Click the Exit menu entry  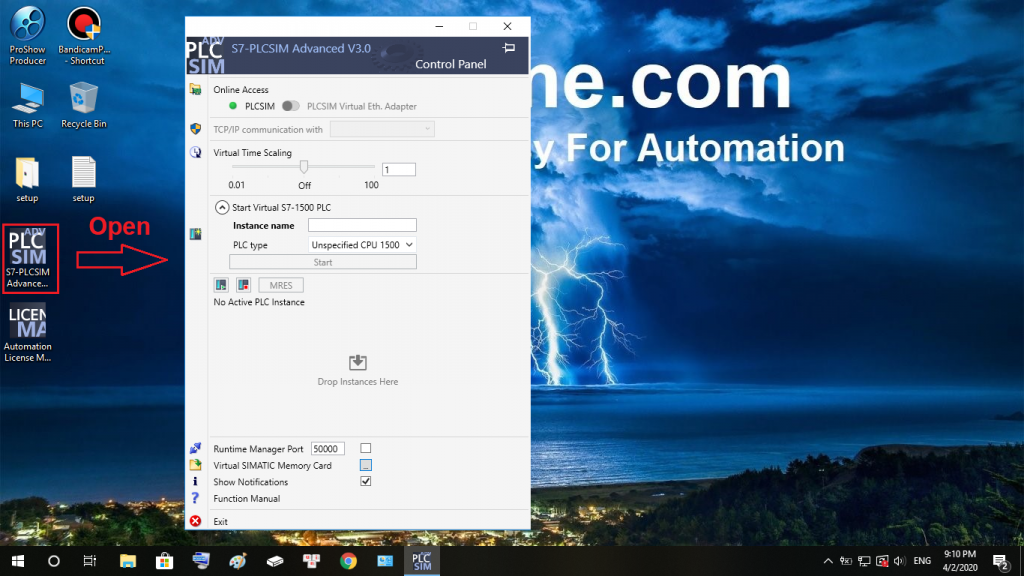click(x=221, y=521)
